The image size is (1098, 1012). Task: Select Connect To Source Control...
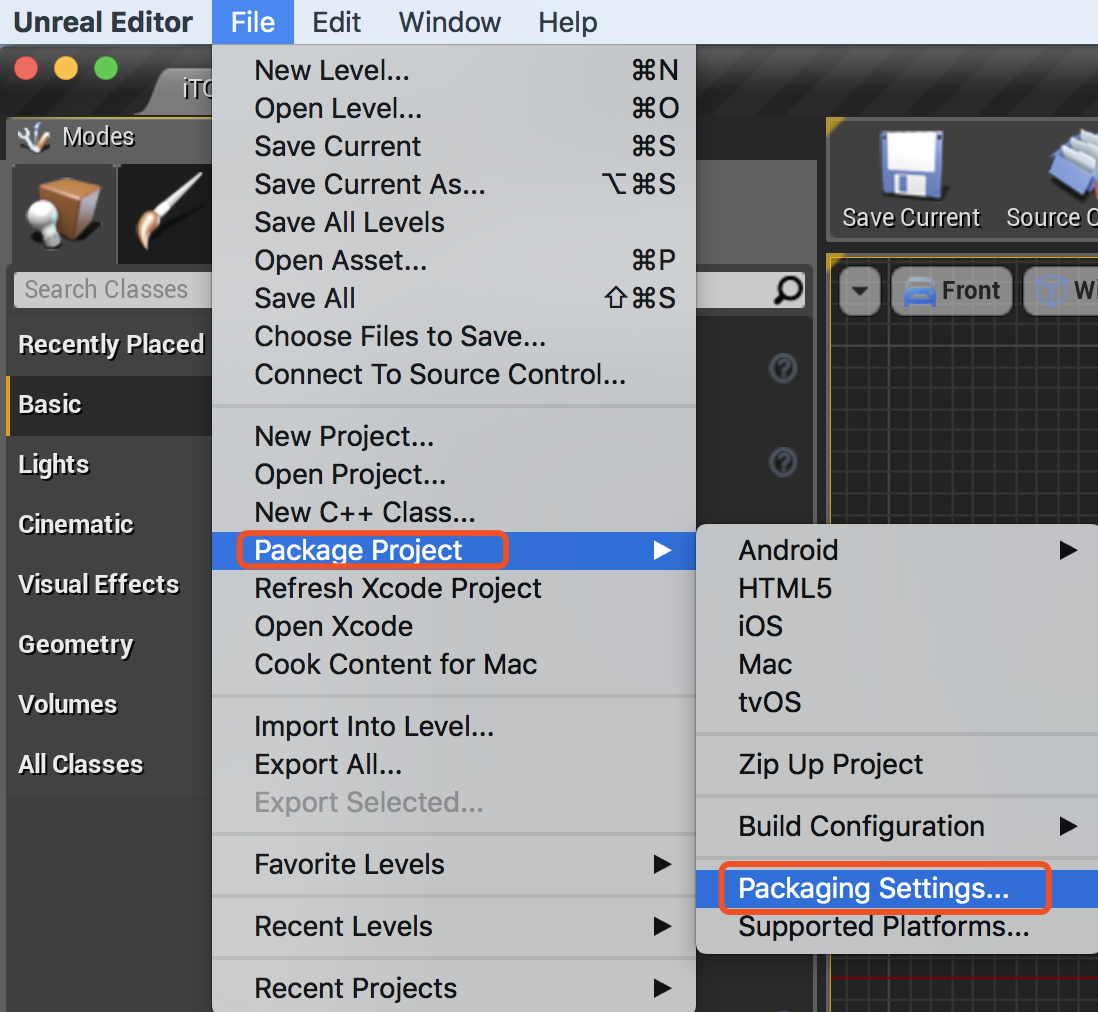tap(454, 374)
